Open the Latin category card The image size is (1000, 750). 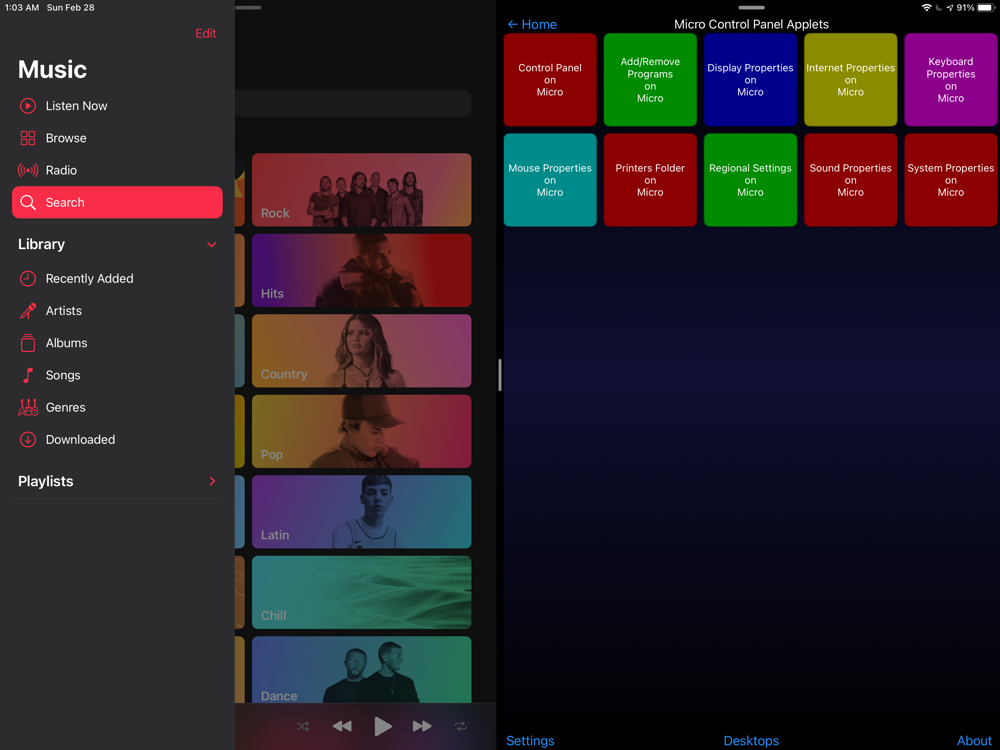[362, 511]
